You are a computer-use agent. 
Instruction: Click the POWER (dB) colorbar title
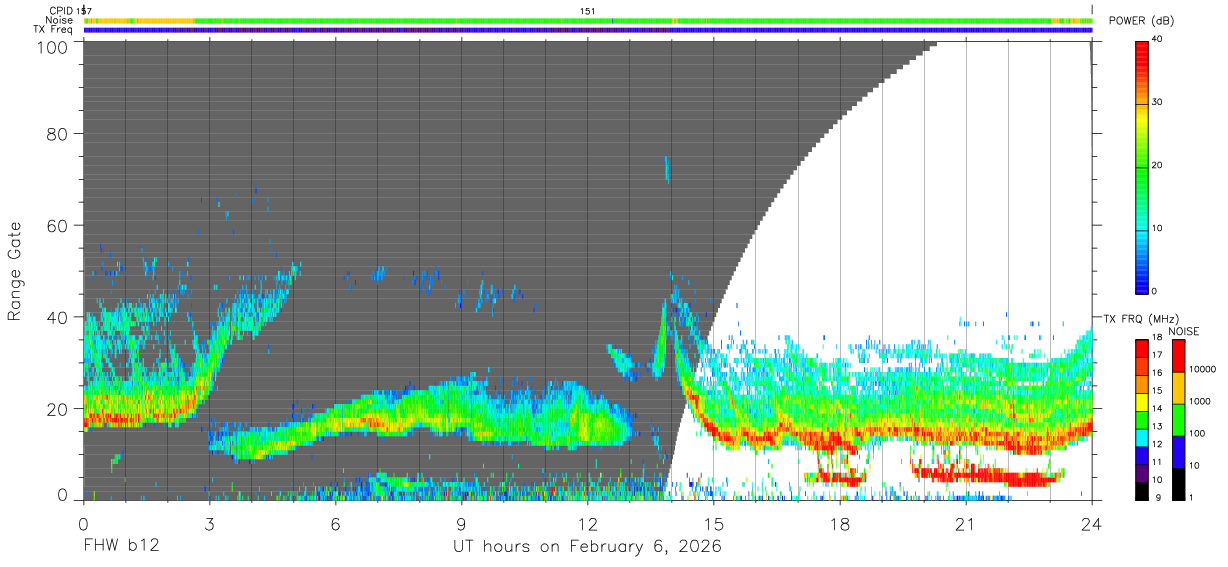[x=1141, y=21]
